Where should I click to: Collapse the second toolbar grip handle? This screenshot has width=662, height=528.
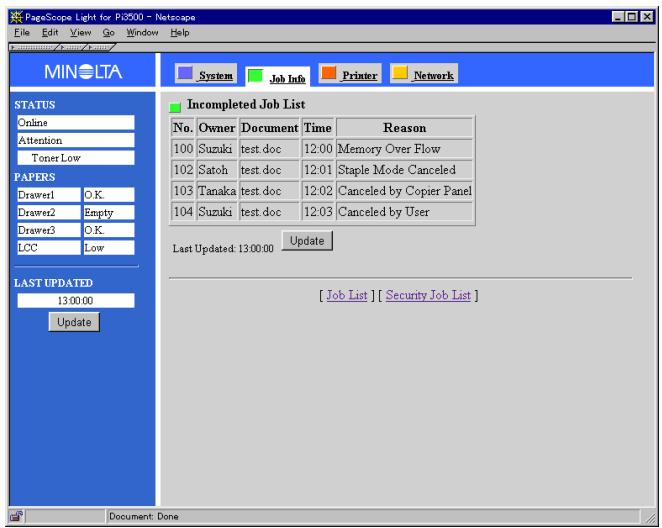pos(71,48)
